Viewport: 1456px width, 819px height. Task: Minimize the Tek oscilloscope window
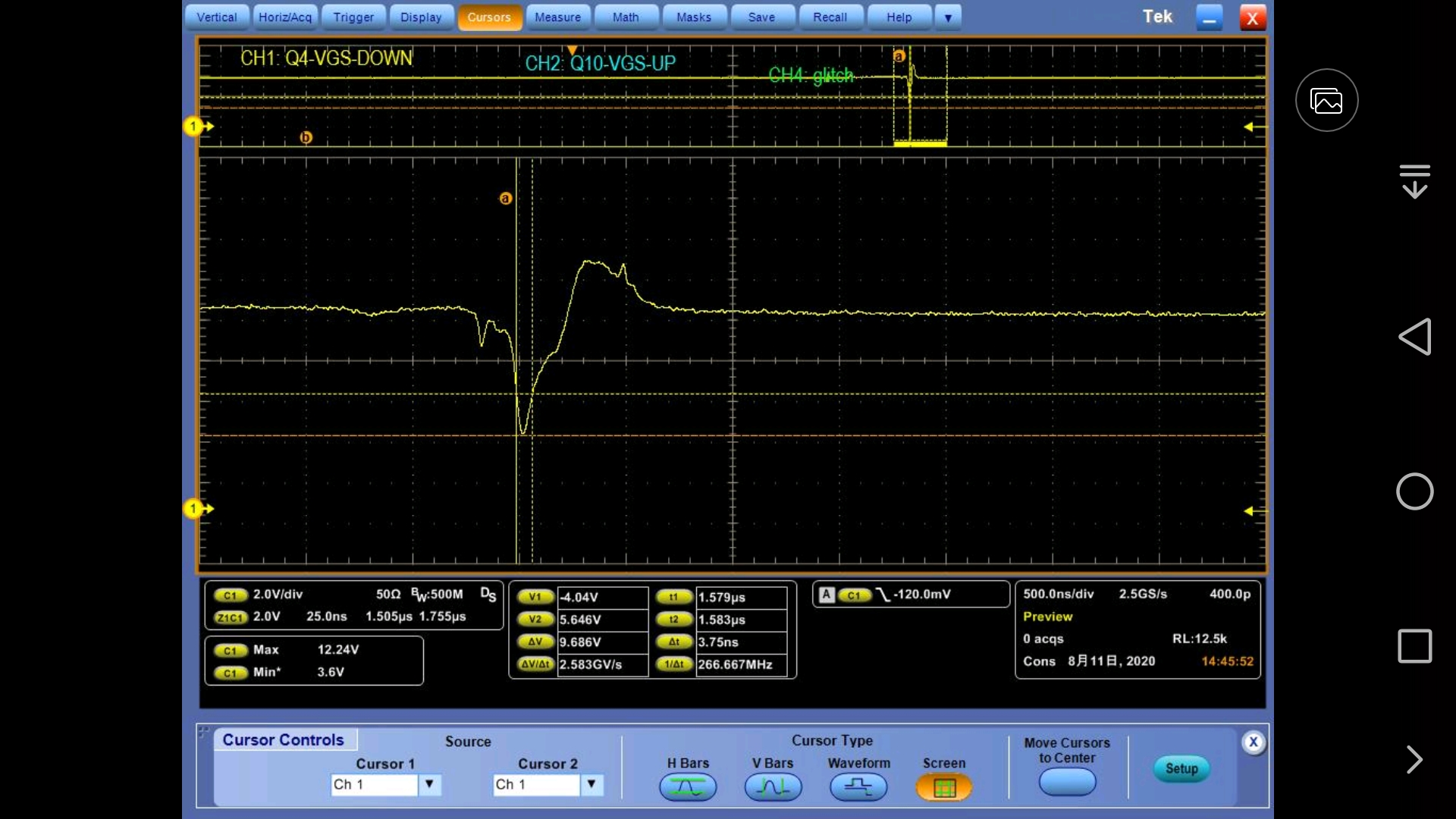click(x=1210, y=17)
